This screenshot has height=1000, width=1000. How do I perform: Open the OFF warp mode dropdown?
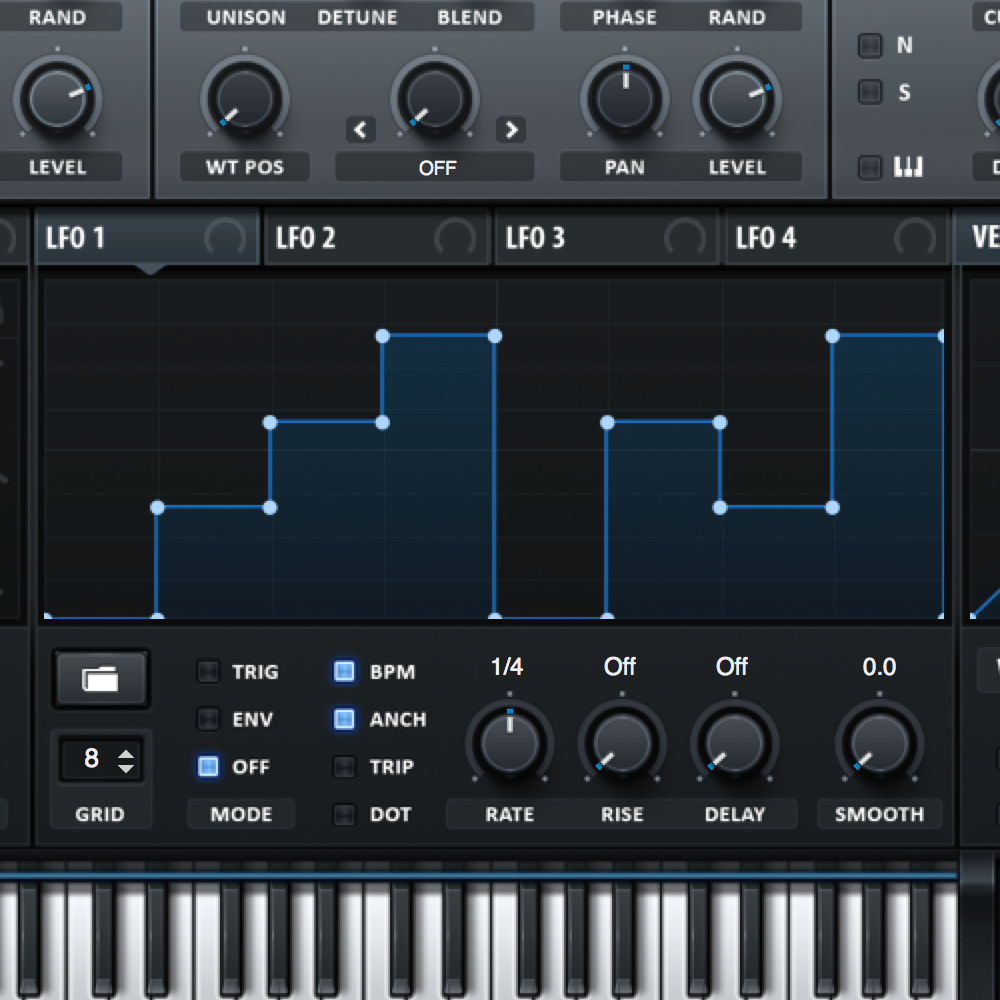point(435,168)
